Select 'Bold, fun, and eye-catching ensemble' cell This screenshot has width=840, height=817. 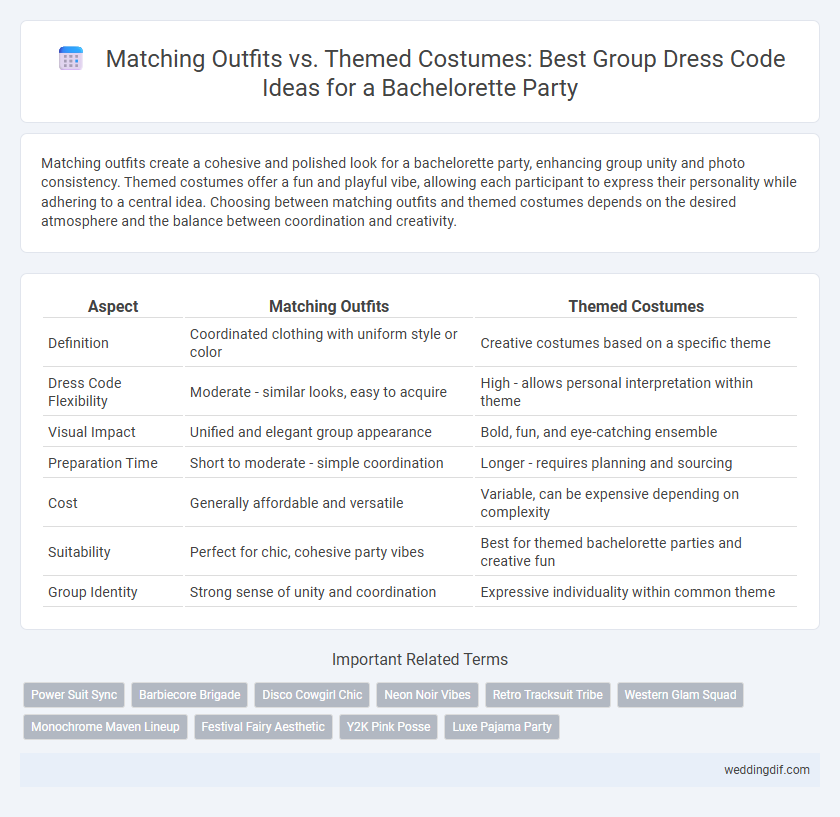coord(636,432)
